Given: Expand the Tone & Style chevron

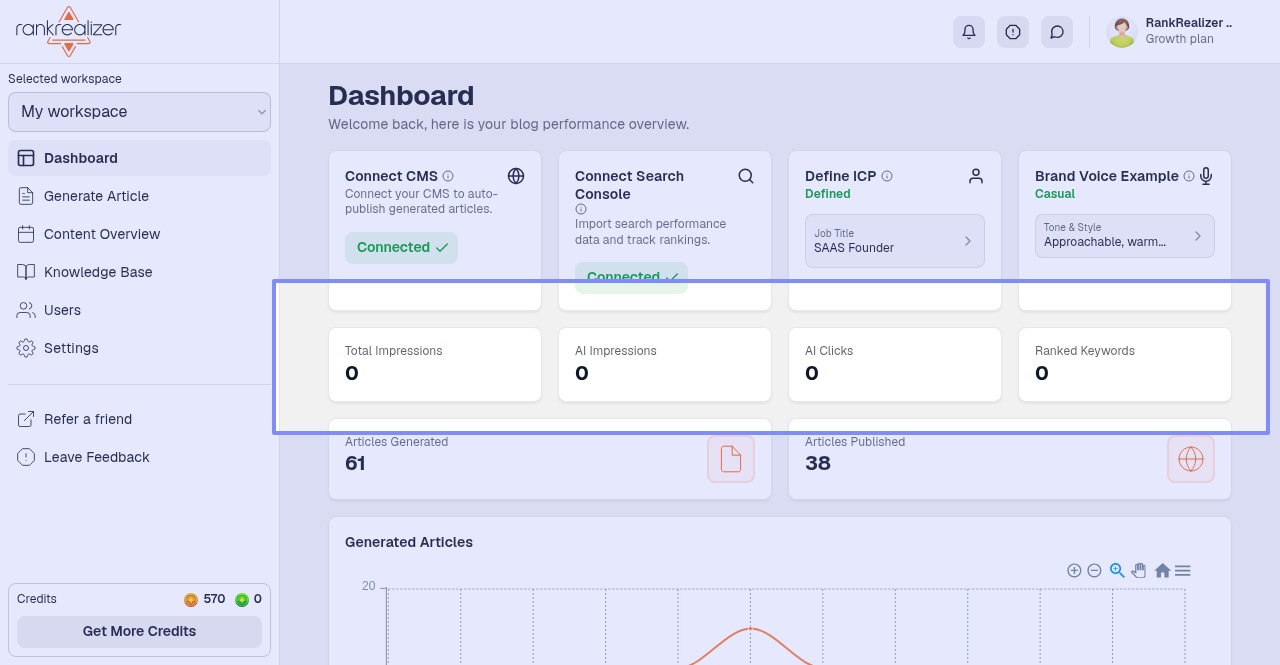Looking at the screenshot, I should tap(1198, 237).
